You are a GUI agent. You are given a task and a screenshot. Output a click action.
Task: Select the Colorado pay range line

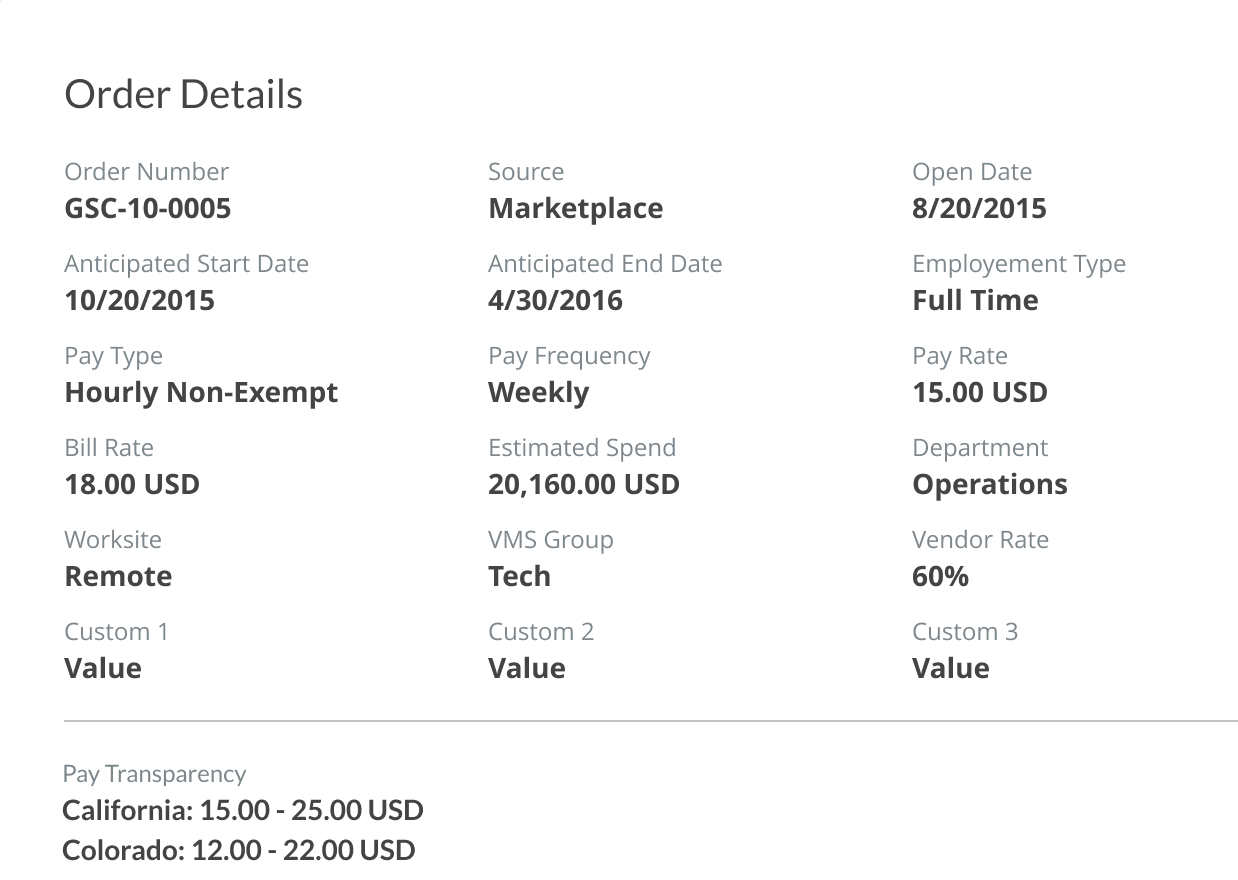click(x=239, y=850)
